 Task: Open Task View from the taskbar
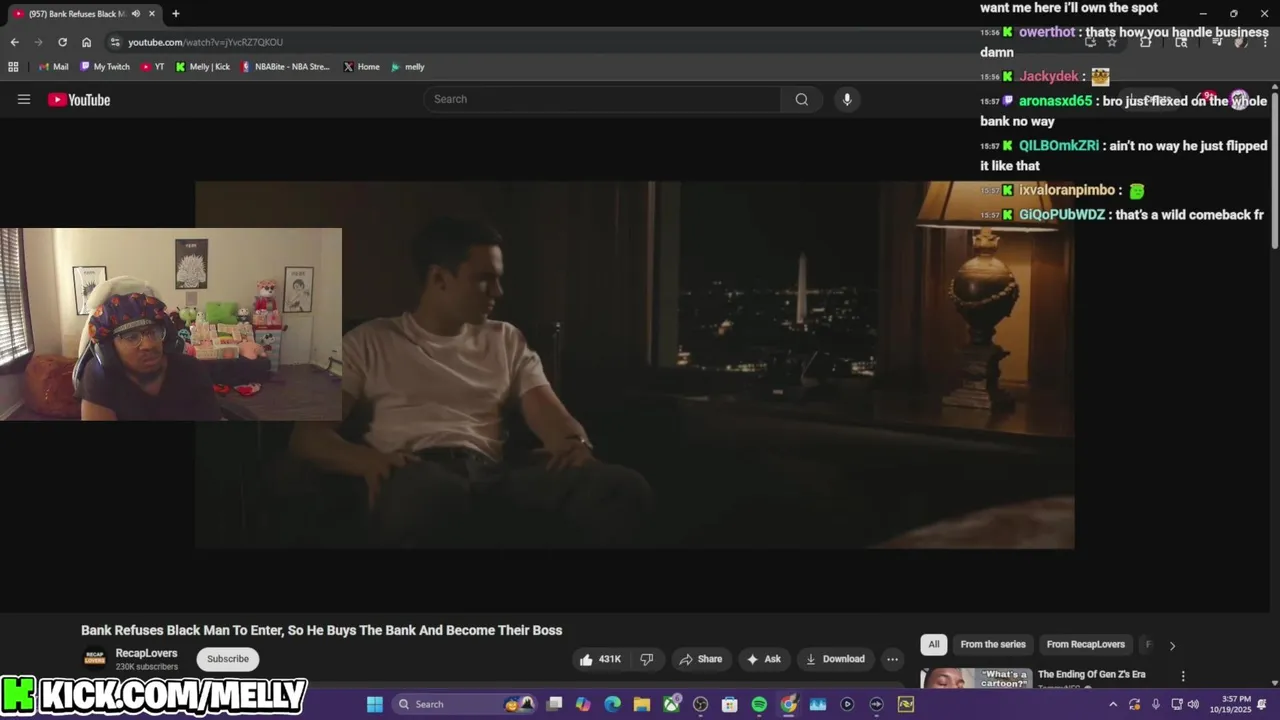(555, 704)
